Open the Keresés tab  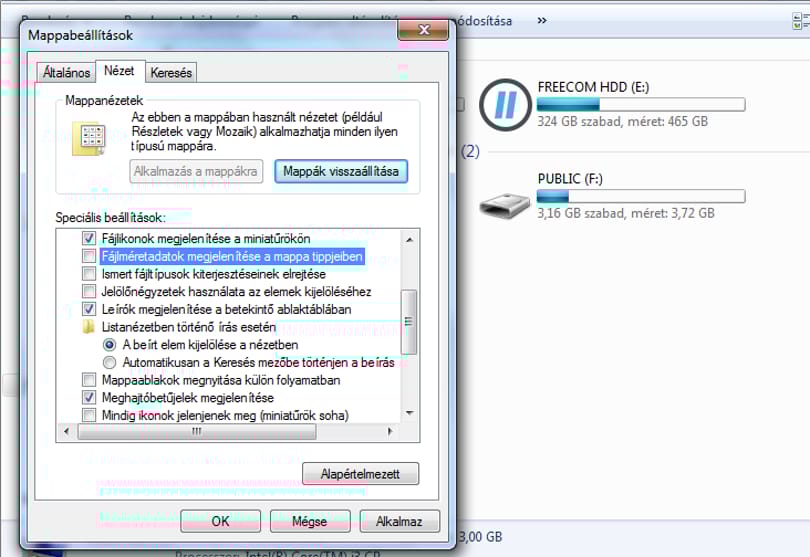point(171,72)
